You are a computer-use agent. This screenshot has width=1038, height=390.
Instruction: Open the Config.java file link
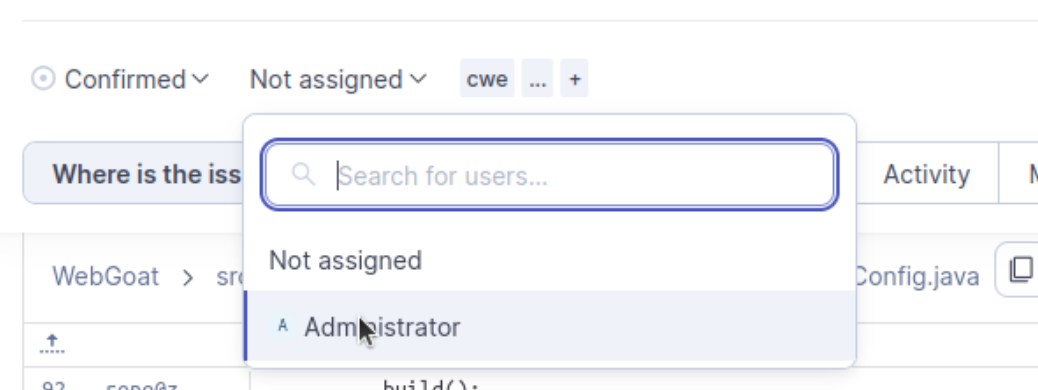[917, 276]
